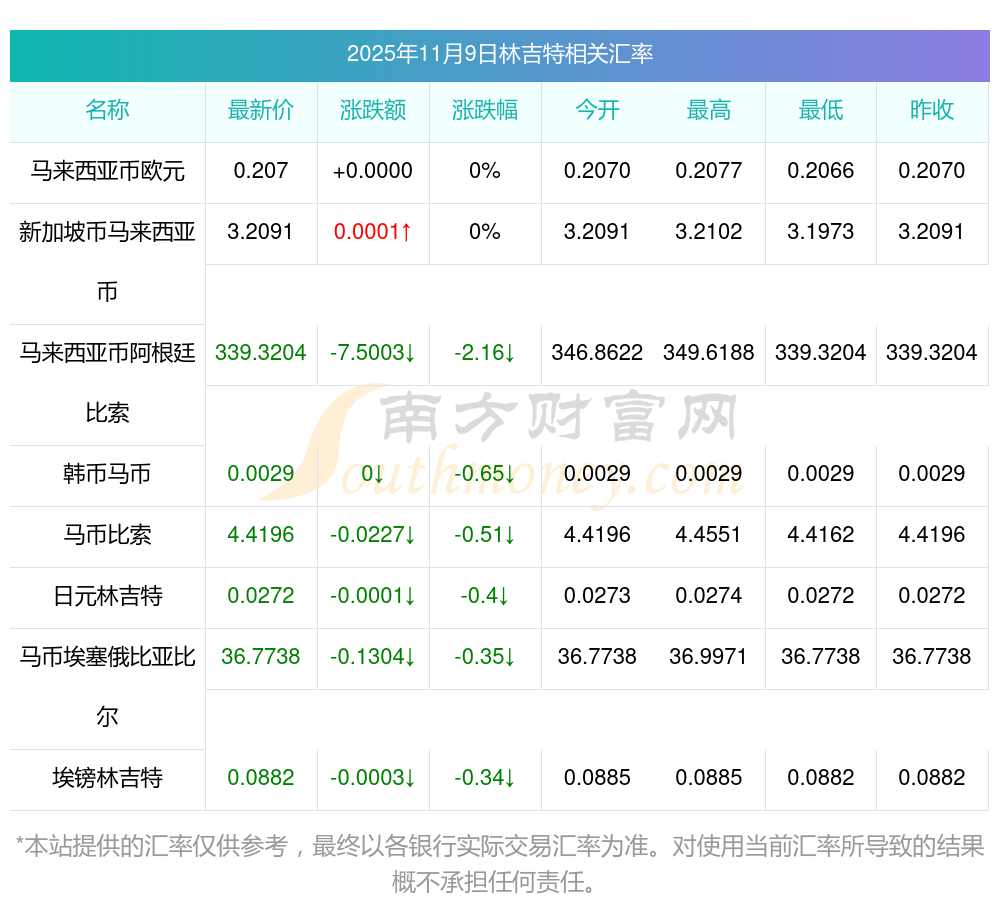Click the 最新价 column header
The width and height of the screenshot is (1000, 913).
click(261, 110)
